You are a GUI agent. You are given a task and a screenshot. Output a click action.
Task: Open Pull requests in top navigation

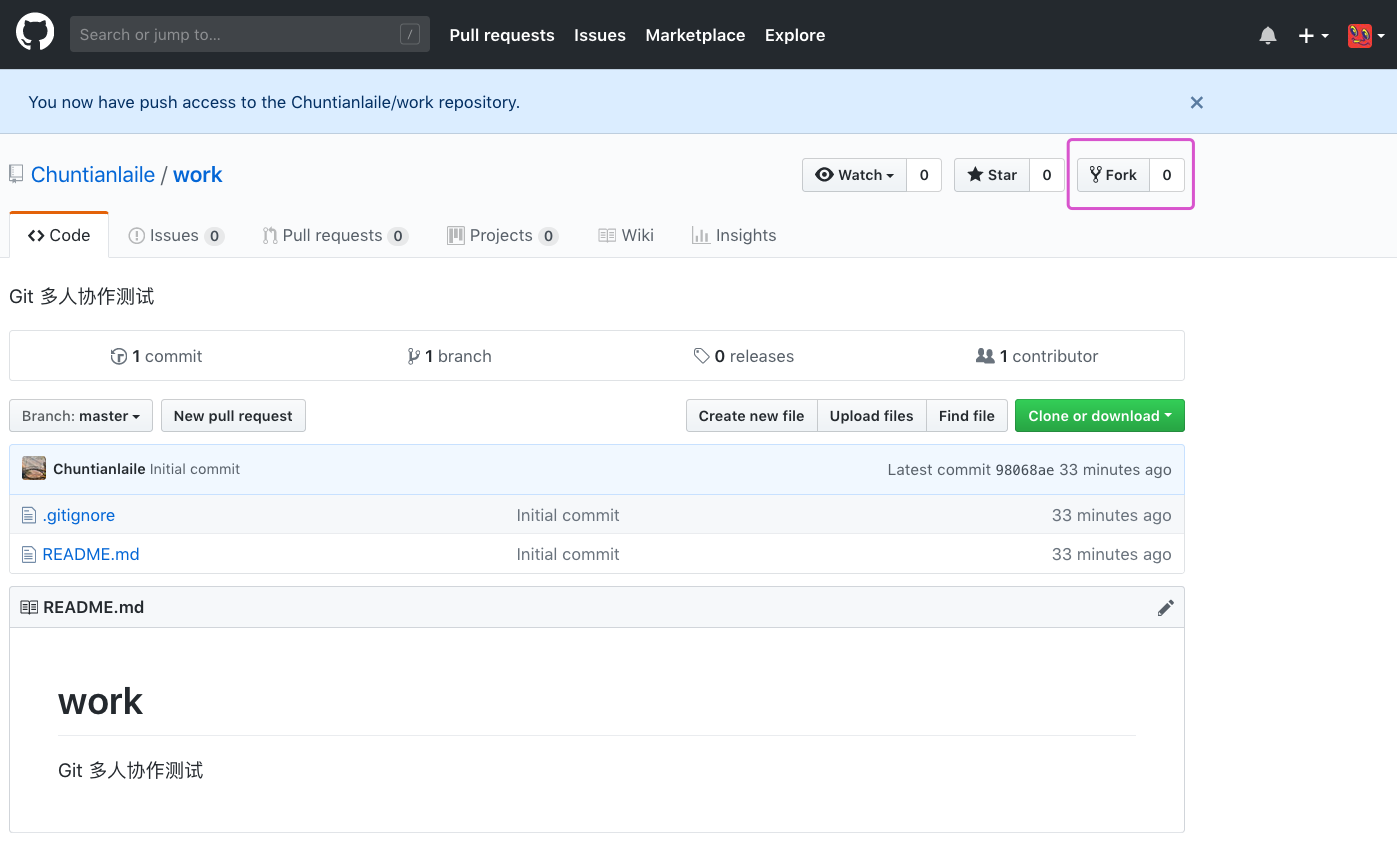[502, 35]
